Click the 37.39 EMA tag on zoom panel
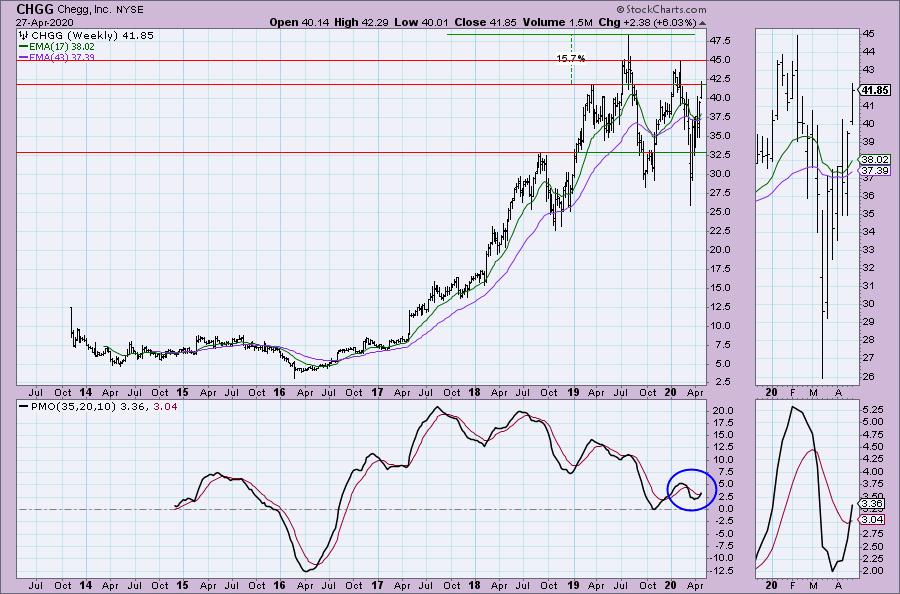Screen dimensions: 900x594 pyautogui.click(x=876, y=170)
